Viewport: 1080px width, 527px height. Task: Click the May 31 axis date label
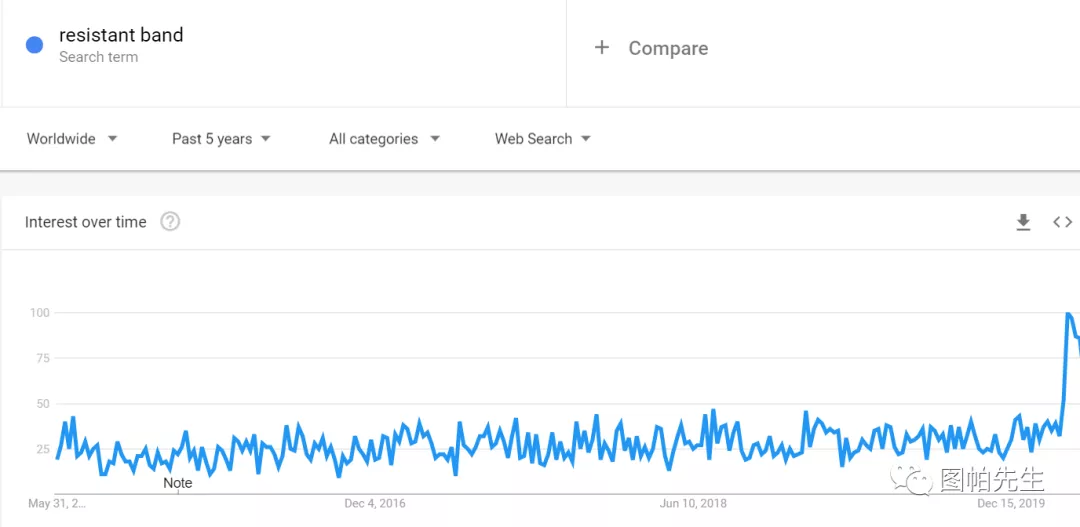pos(57,504)
